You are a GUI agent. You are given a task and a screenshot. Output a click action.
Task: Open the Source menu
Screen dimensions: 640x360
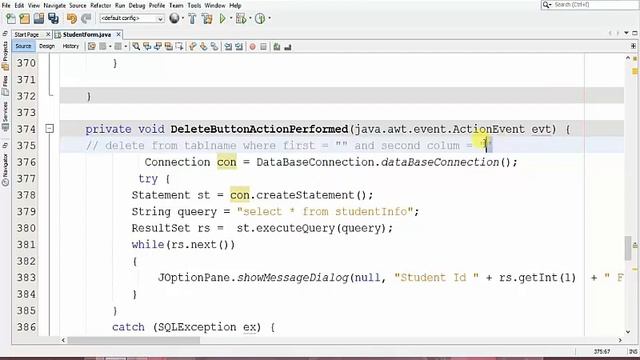[x=78, y=6]
